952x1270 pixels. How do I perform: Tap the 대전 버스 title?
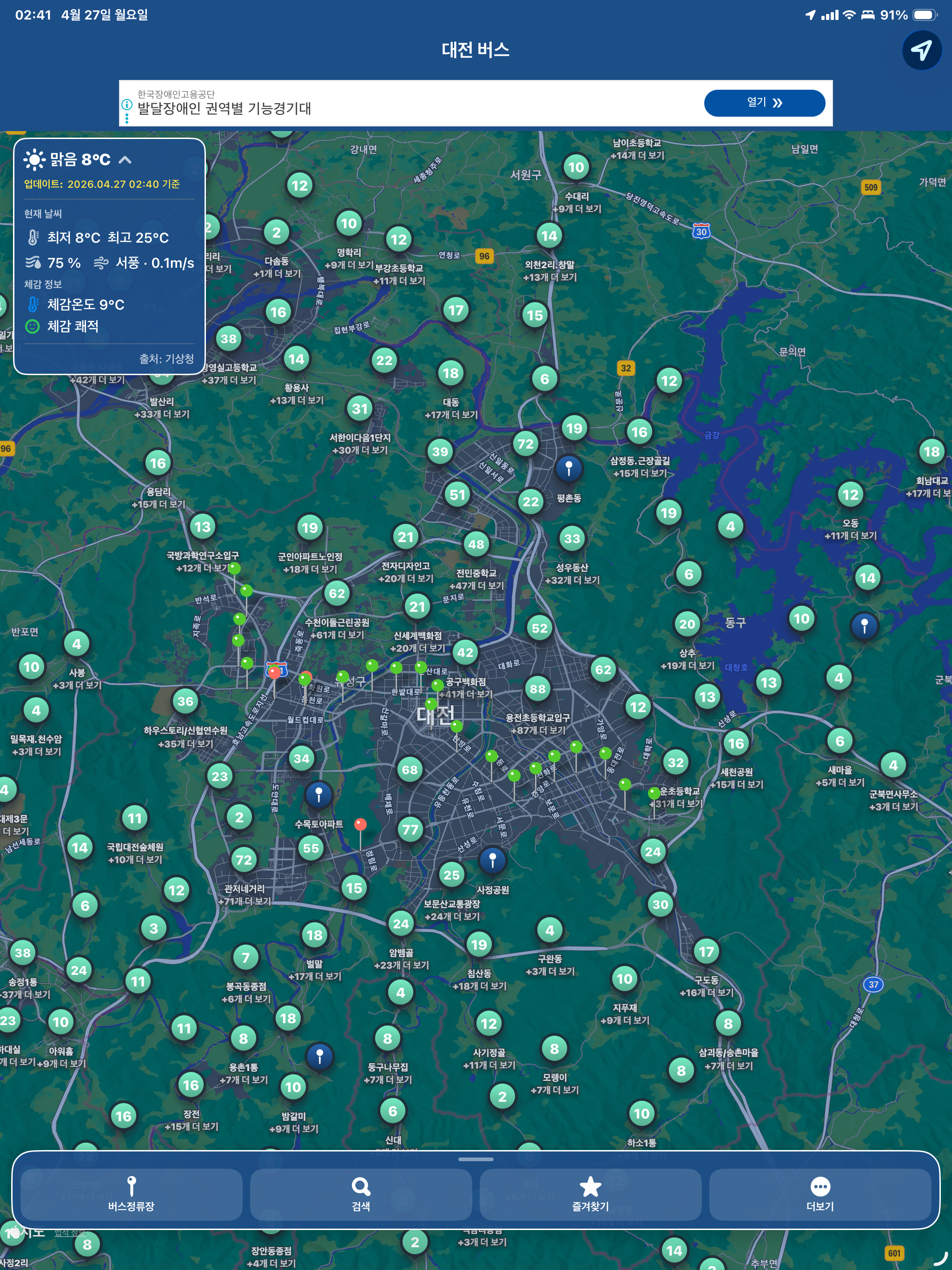[476, 50]
